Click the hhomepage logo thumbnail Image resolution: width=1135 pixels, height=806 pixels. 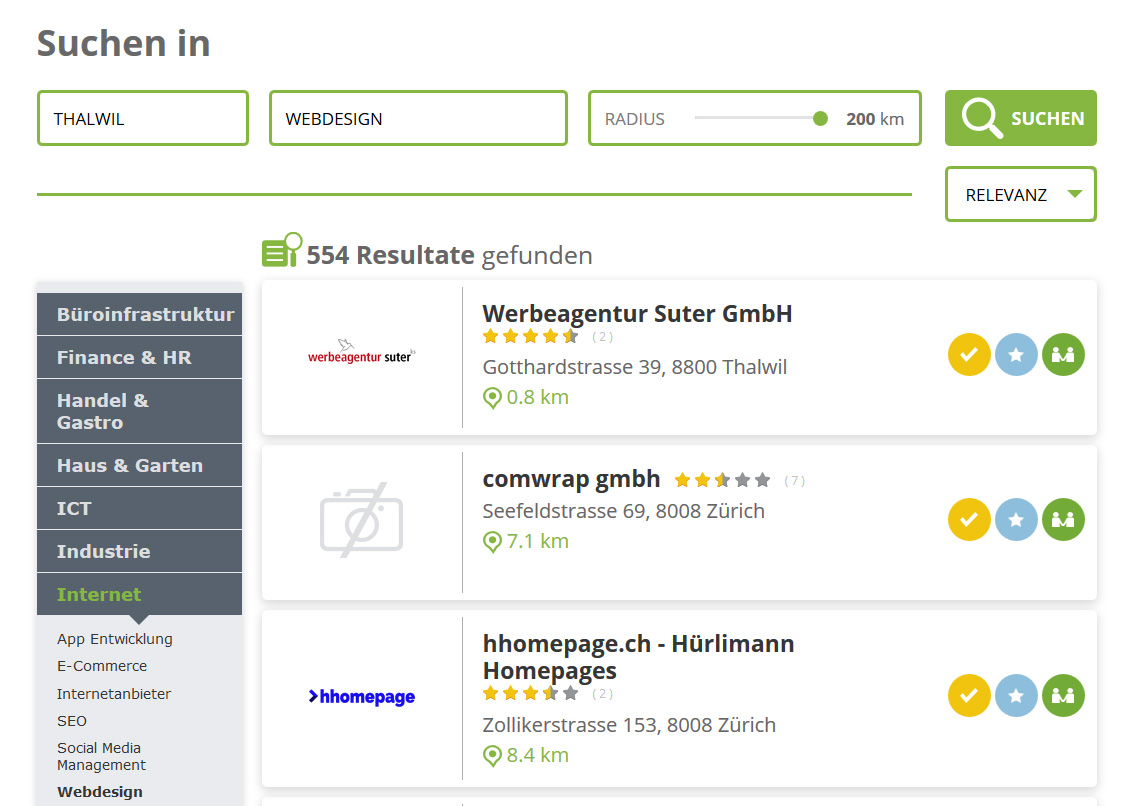coord(361,697)
